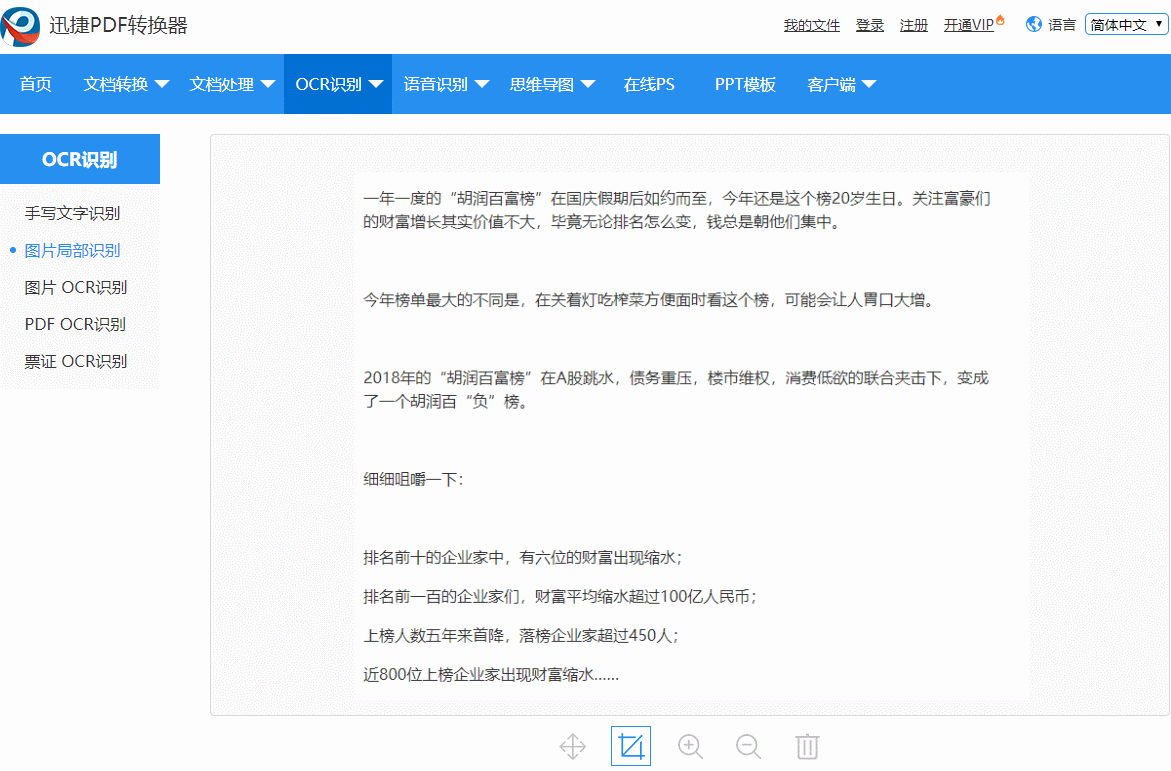Click the VIP flame icon next to 开通VIP
The width and height of the screenshot is (1171, 771).
coord(999,19)
